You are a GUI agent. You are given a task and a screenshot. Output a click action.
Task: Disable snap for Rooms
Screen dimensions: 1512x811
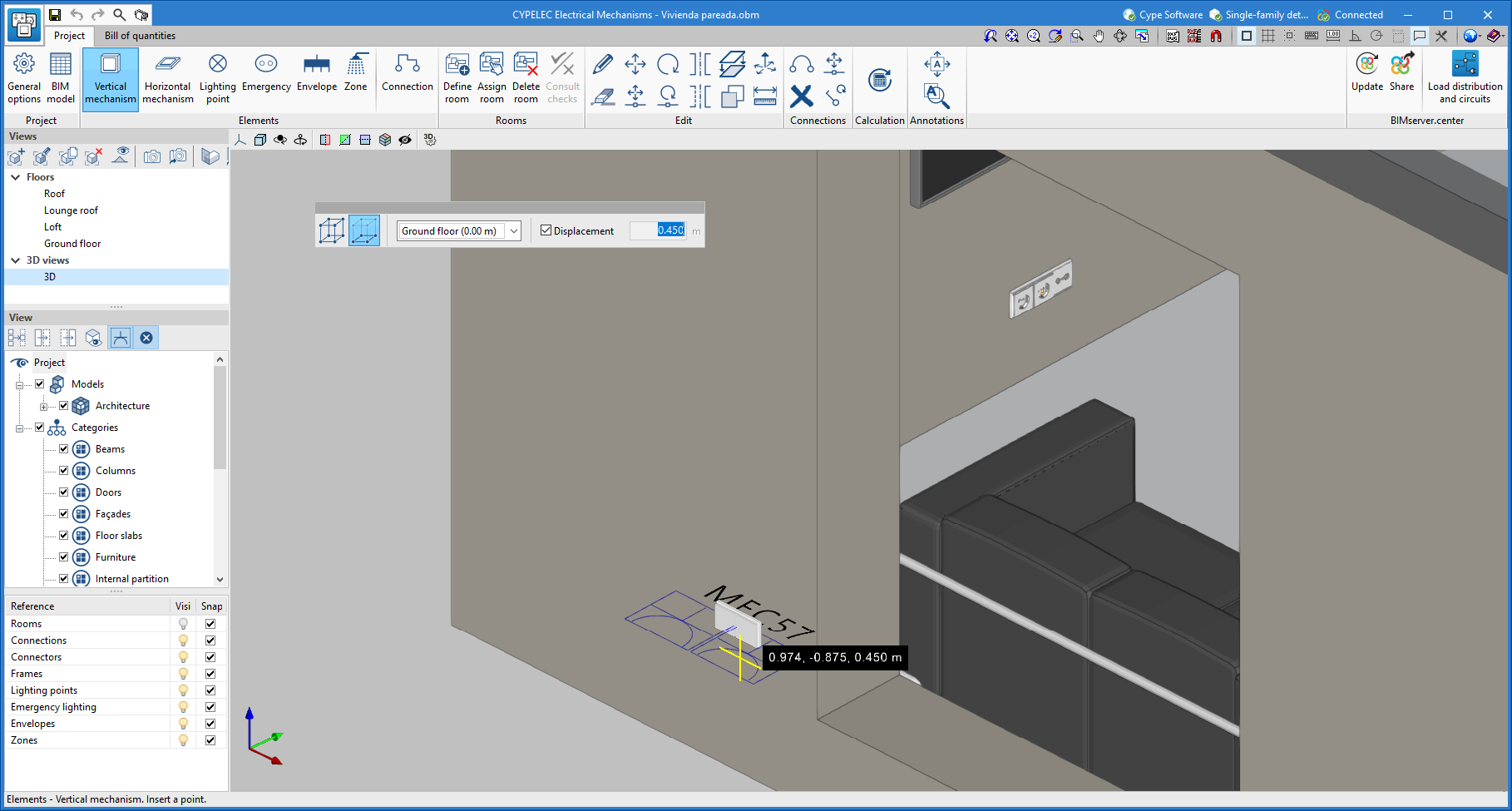(x=210, y=624)
